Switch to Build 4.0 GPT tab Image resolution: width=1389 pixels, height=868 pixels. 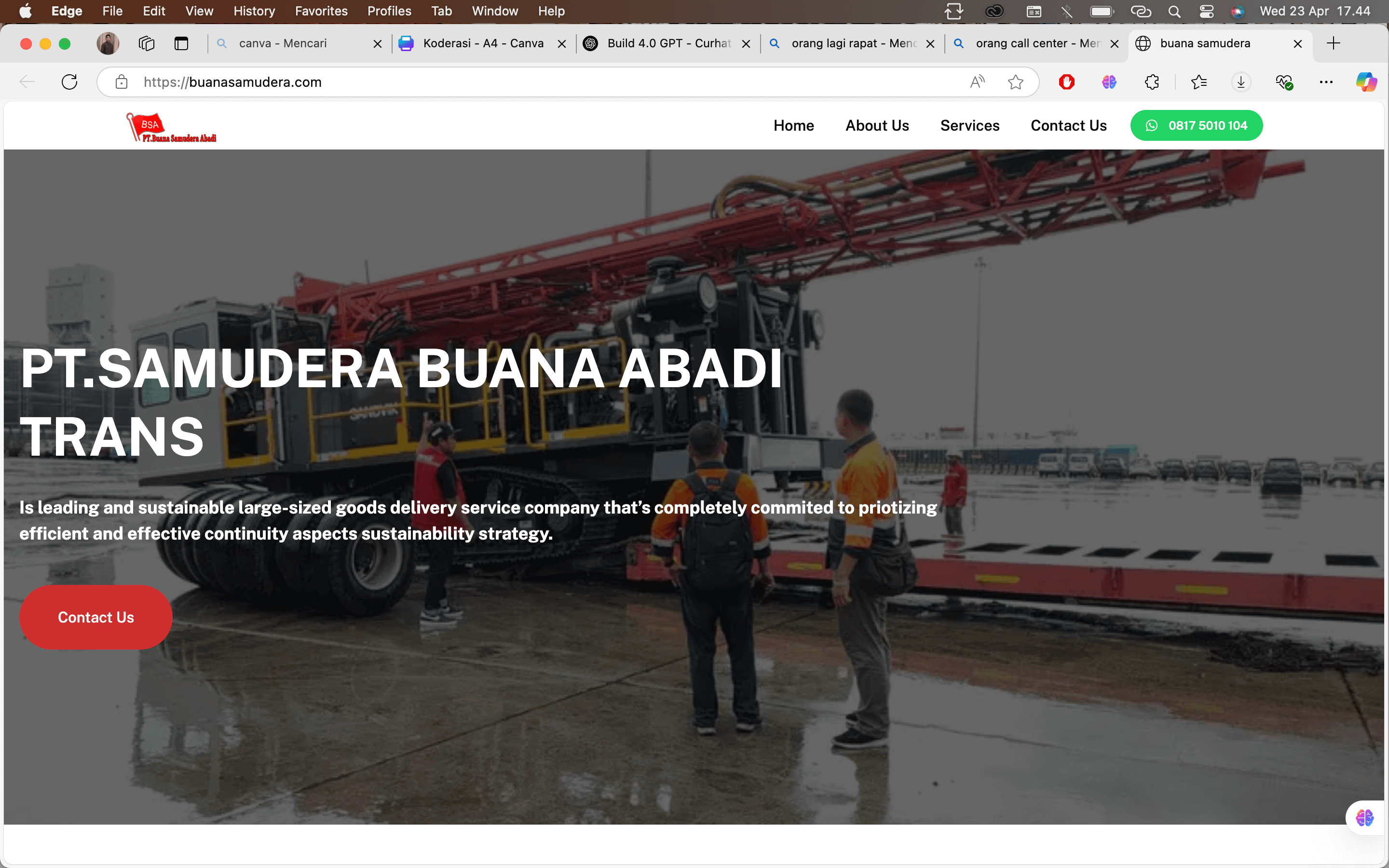pos(668,43)
